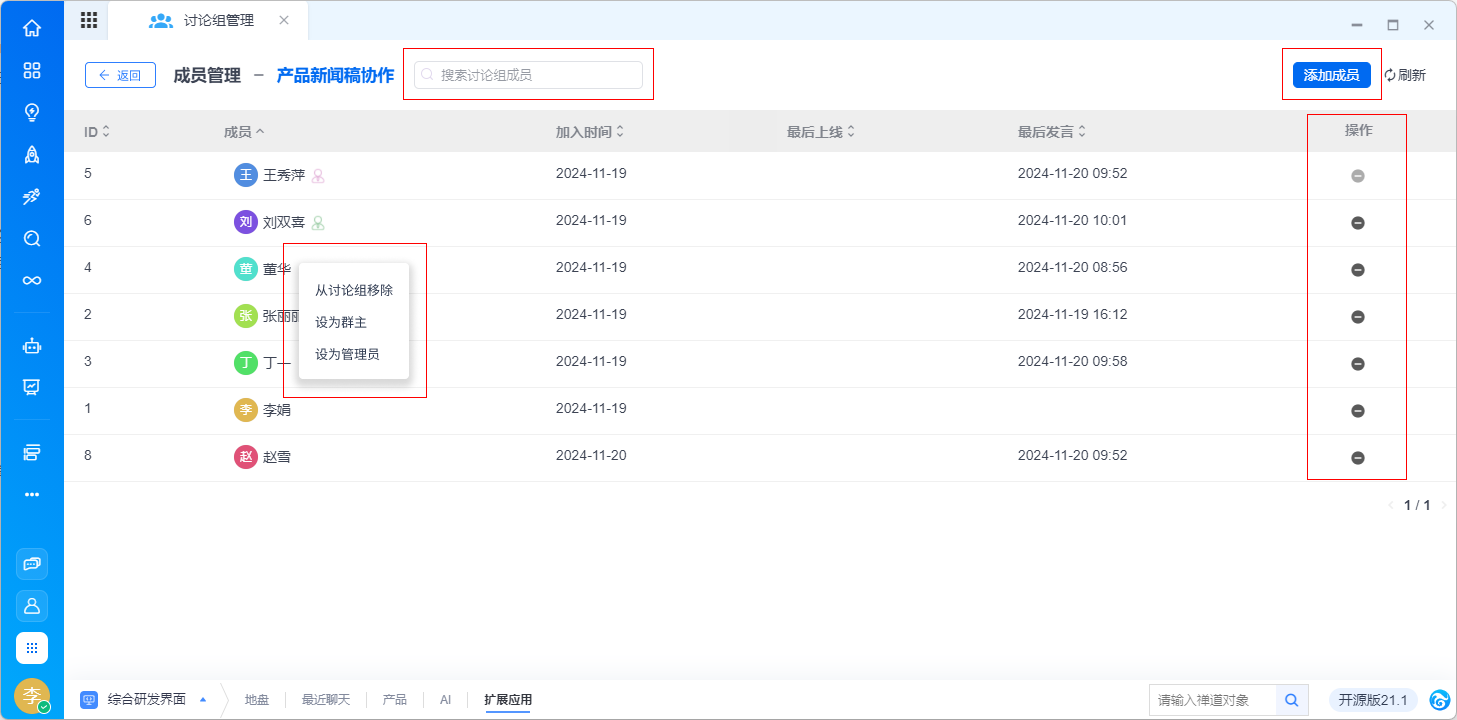Open the chat bubbles icon in sidebar
Image resolution: width=1457 pixels, height=720 pixels.
click(32, 564)
